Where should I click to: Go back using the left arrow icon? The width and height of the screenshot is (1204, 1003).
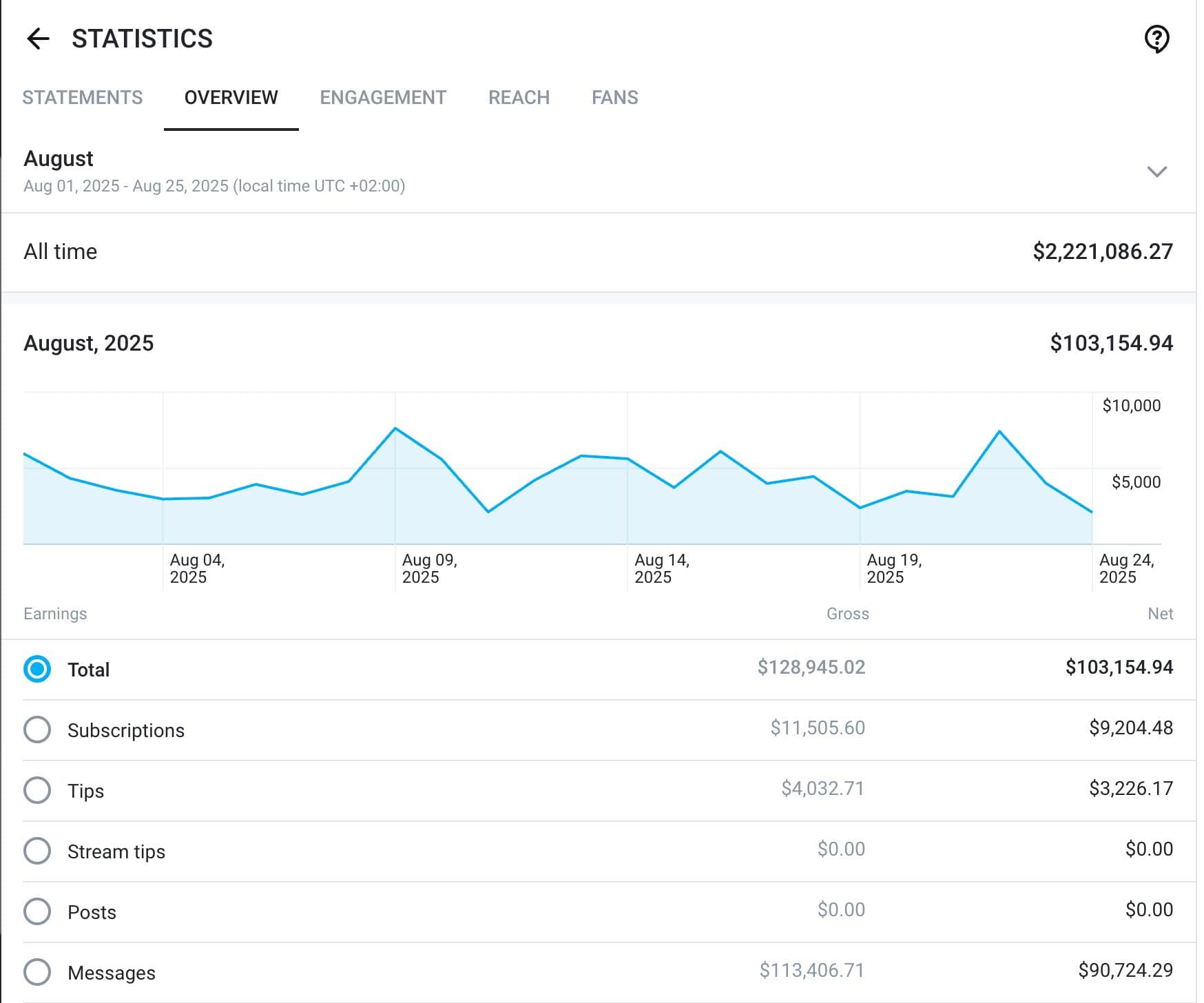(38, 39)
